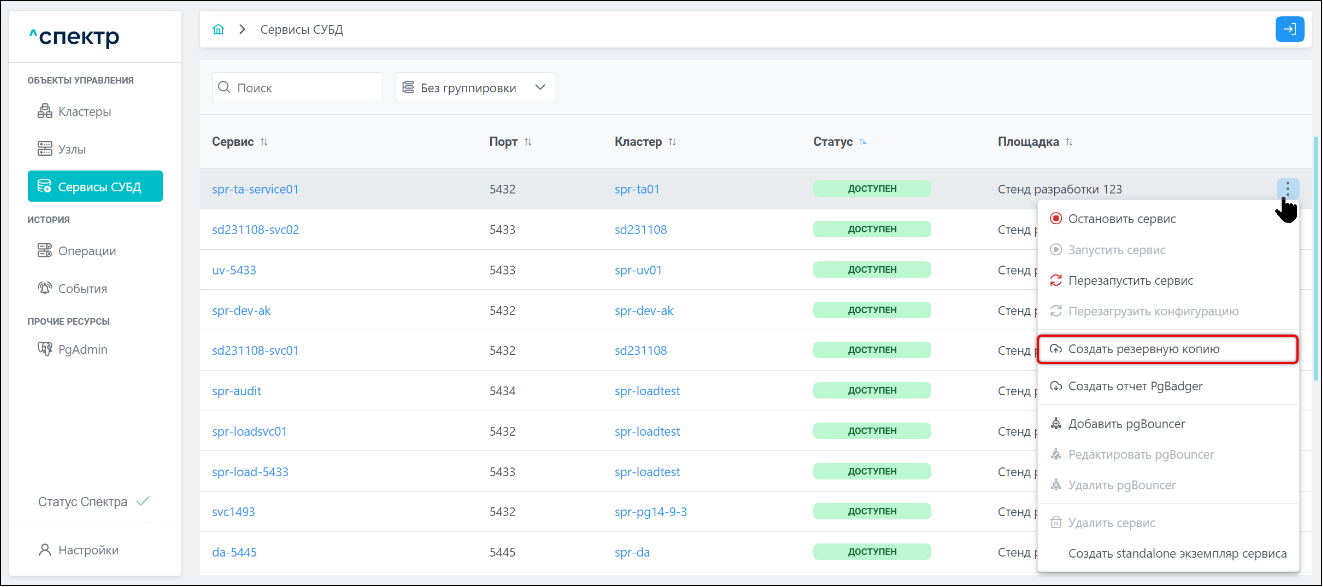
Task: Open three-dot menu for spr-ta-service01
Action: pos(1287,189)
